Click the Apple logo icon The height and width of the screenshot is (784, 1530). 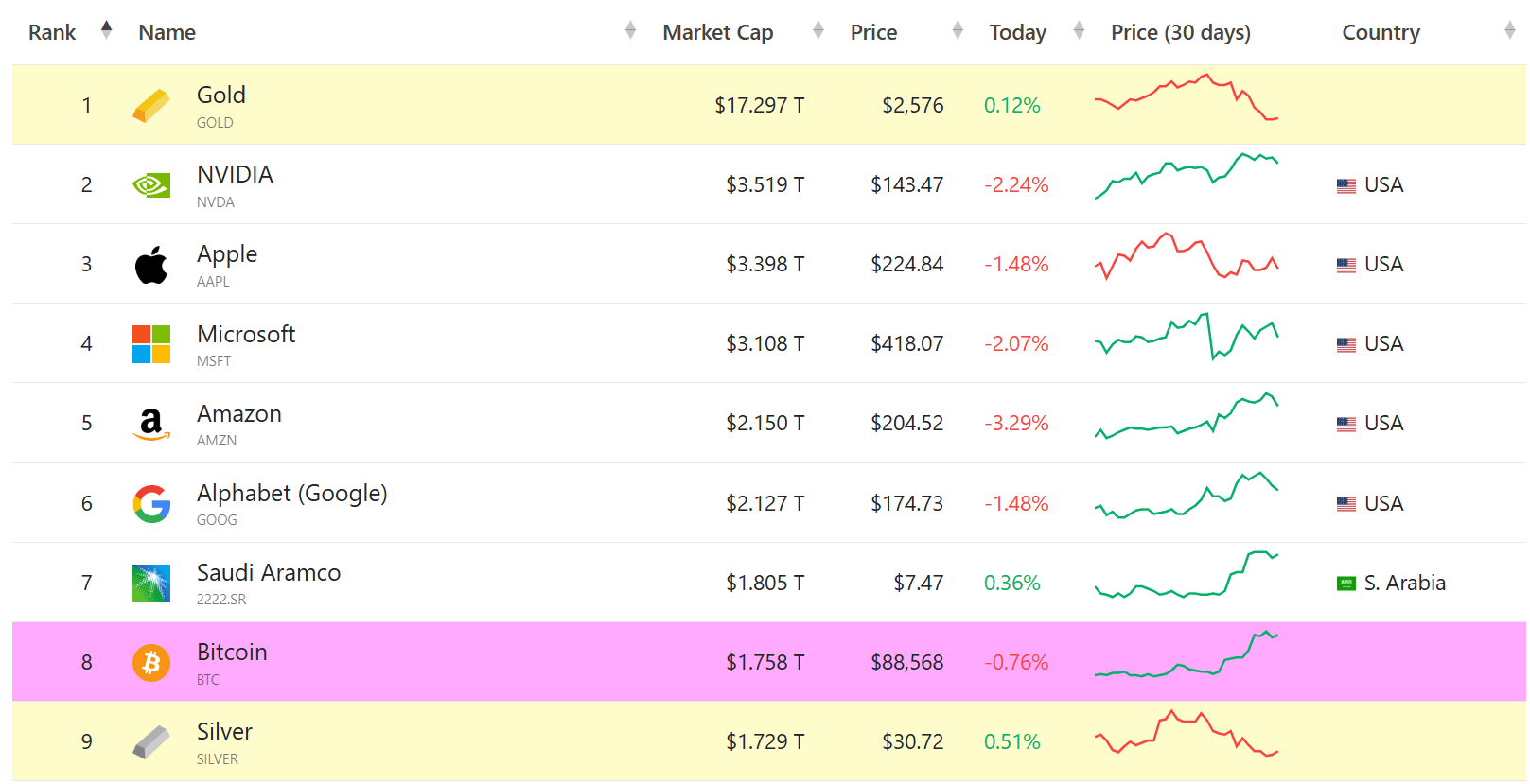tap(150, 265)
